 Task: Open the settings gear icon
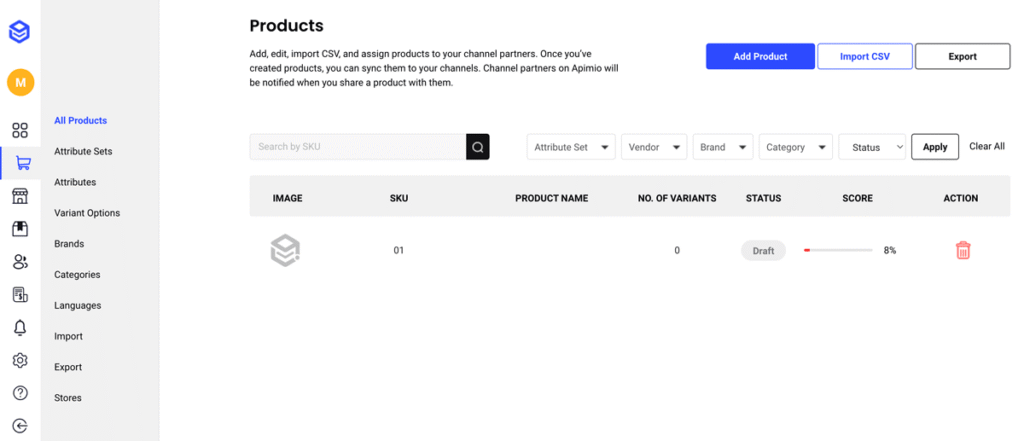(x=20, y=360)
